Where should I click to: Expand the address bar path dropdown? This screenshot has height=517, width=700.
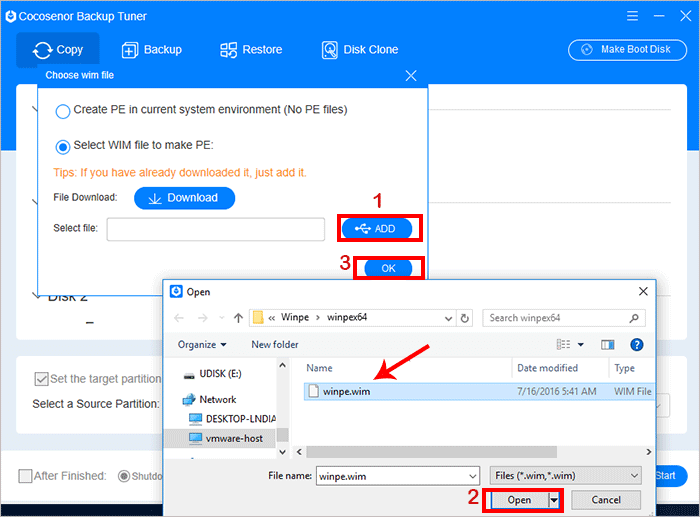click(448, 318)
